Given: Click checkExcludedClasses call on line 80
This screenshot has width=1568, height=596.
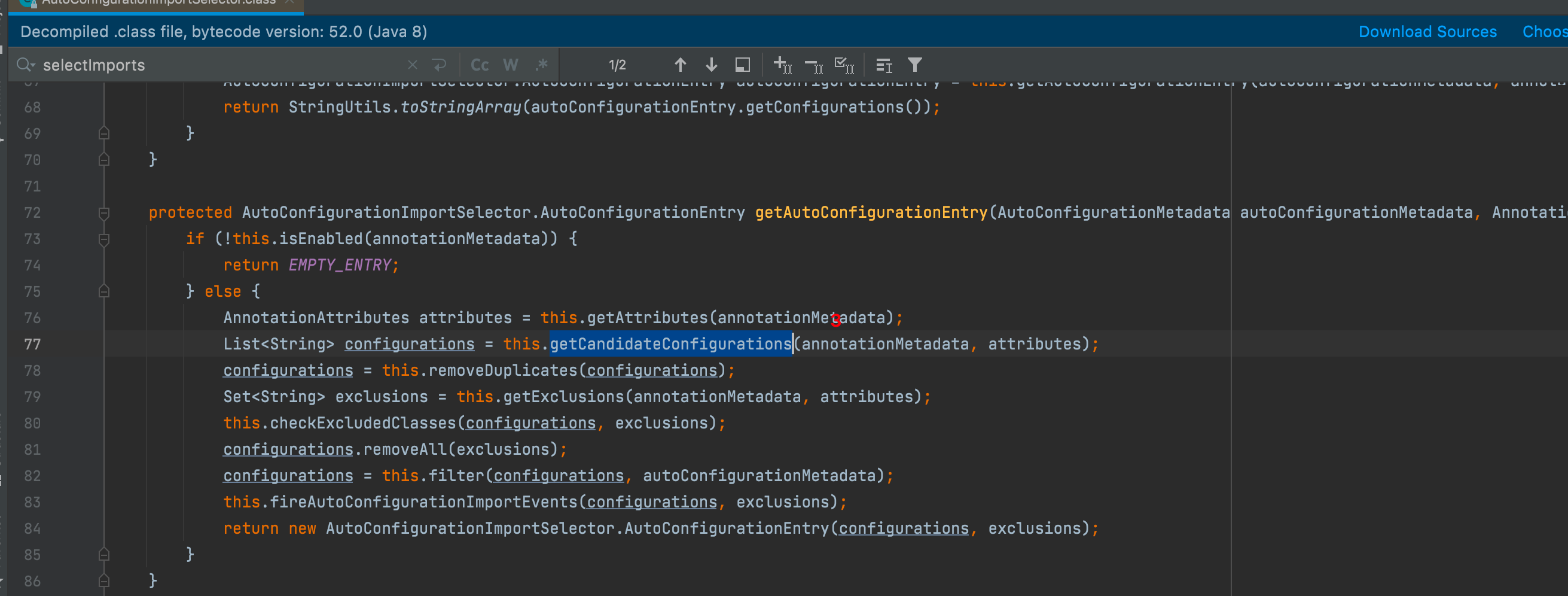Looking at the screenshot, I should 363,423.
